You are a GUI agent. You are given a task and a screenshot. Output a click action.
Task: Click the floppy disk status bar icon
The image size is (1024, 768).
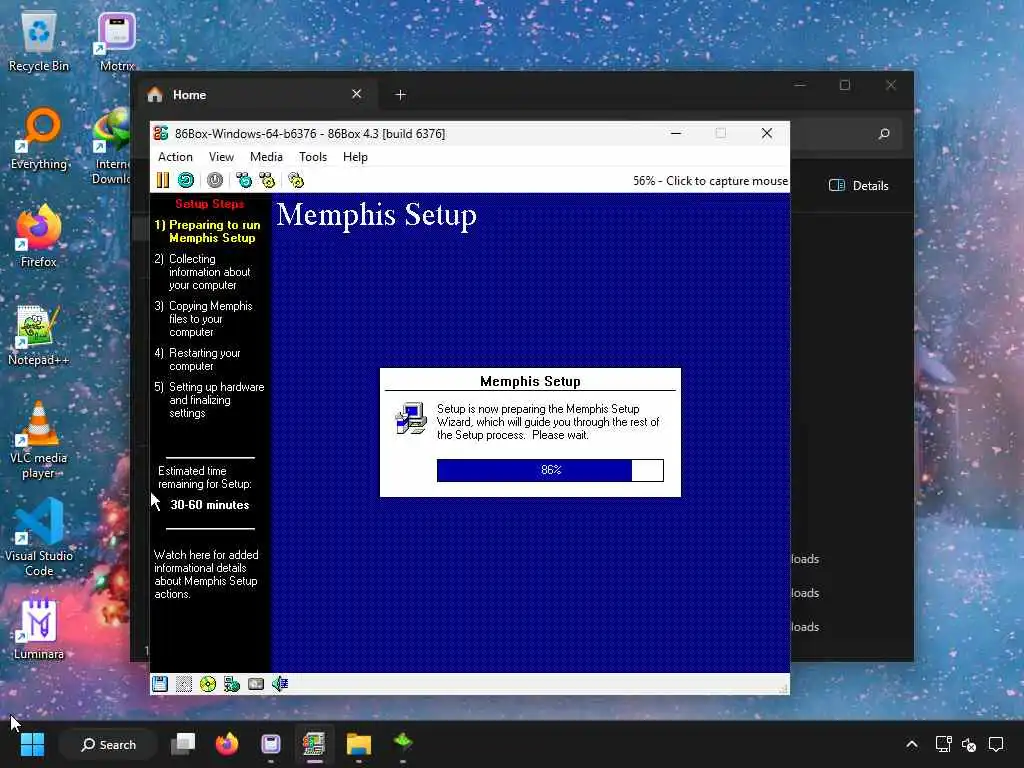click(160, 684)
